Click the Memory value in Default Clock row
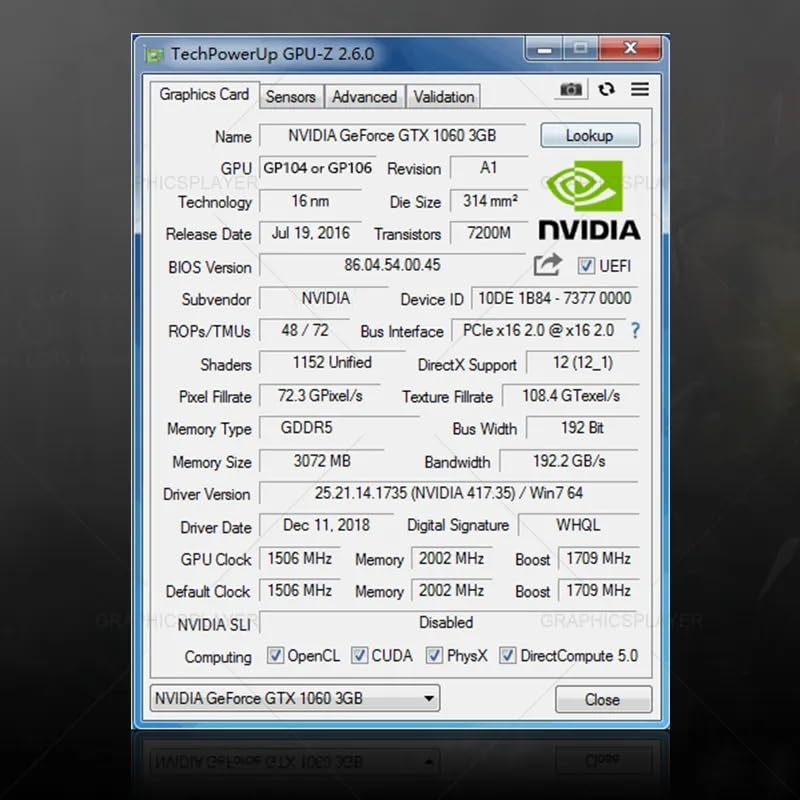 [x=452, y=590]
